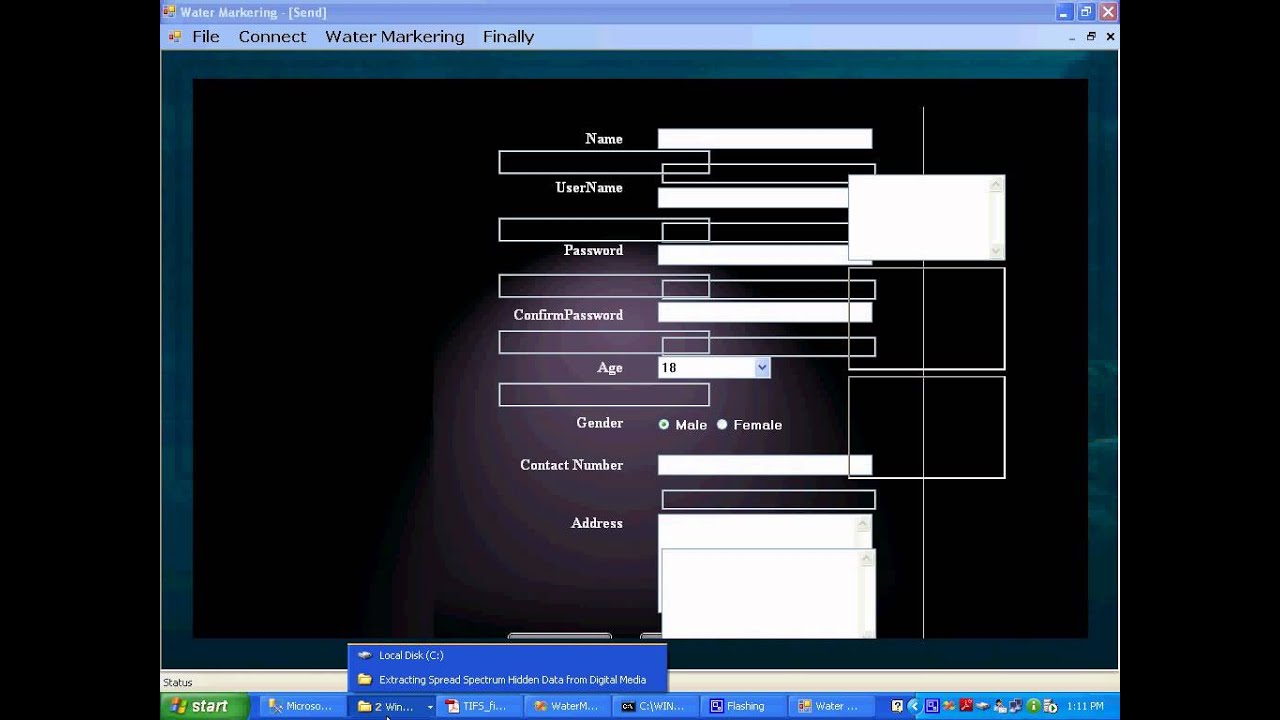Click the red Adobe PDF tray icon
Image resolution: width=1280 pixels, height=720 pixels.
966,706
